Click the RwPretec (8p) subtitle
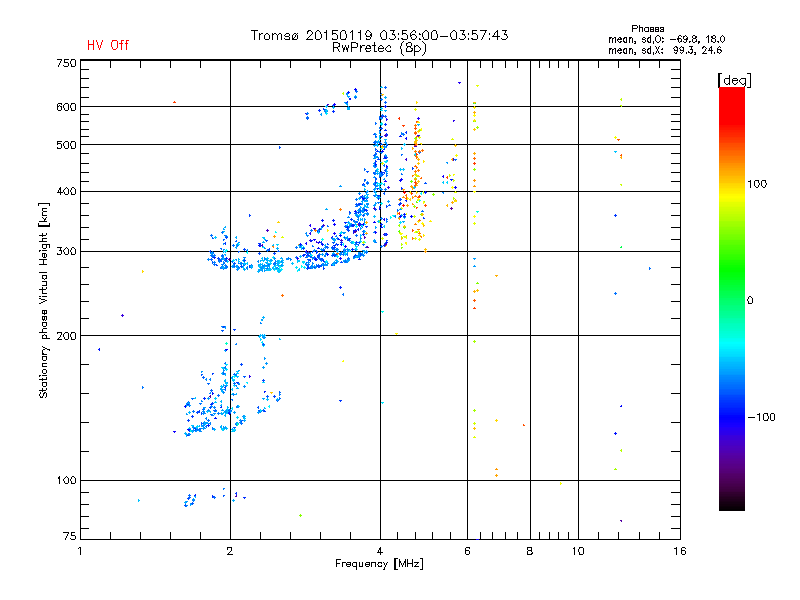This screenshot has width=800, height=600. point(379,47)
